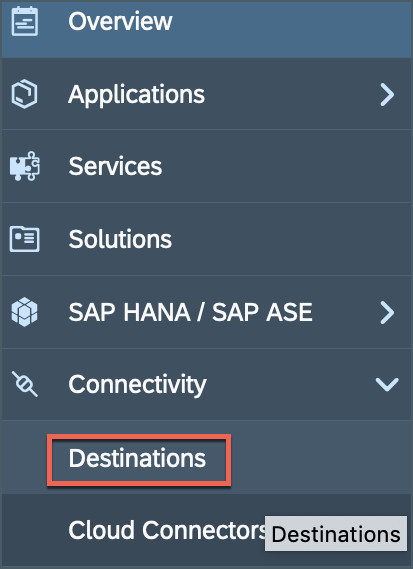Screen dimensions: 413x569
Task: Open the Cloud Connectors sub-item
Action: [167, 530]
